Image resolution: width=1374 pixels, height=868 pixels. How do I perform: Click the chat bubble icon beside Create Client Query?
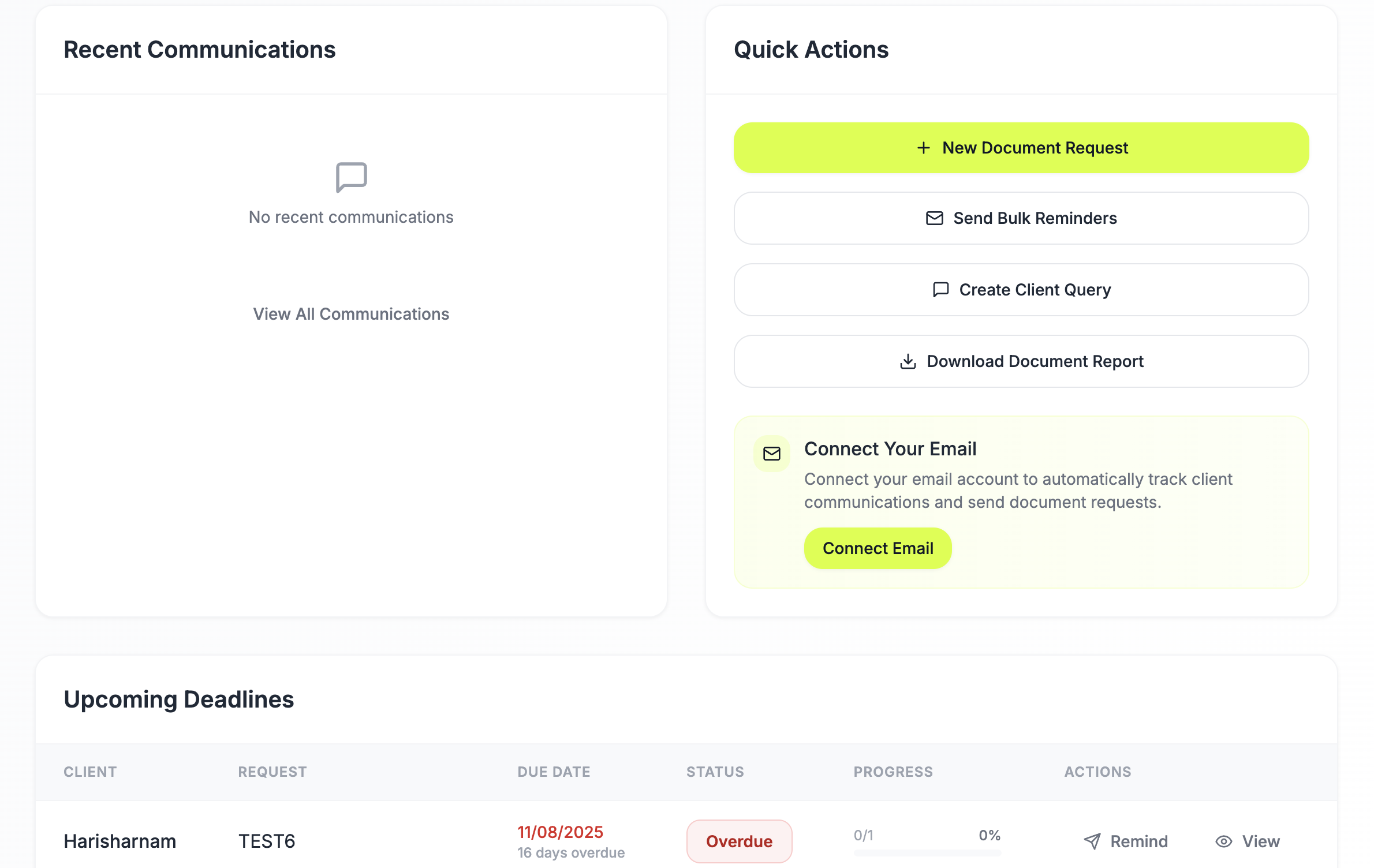[940, 290]
